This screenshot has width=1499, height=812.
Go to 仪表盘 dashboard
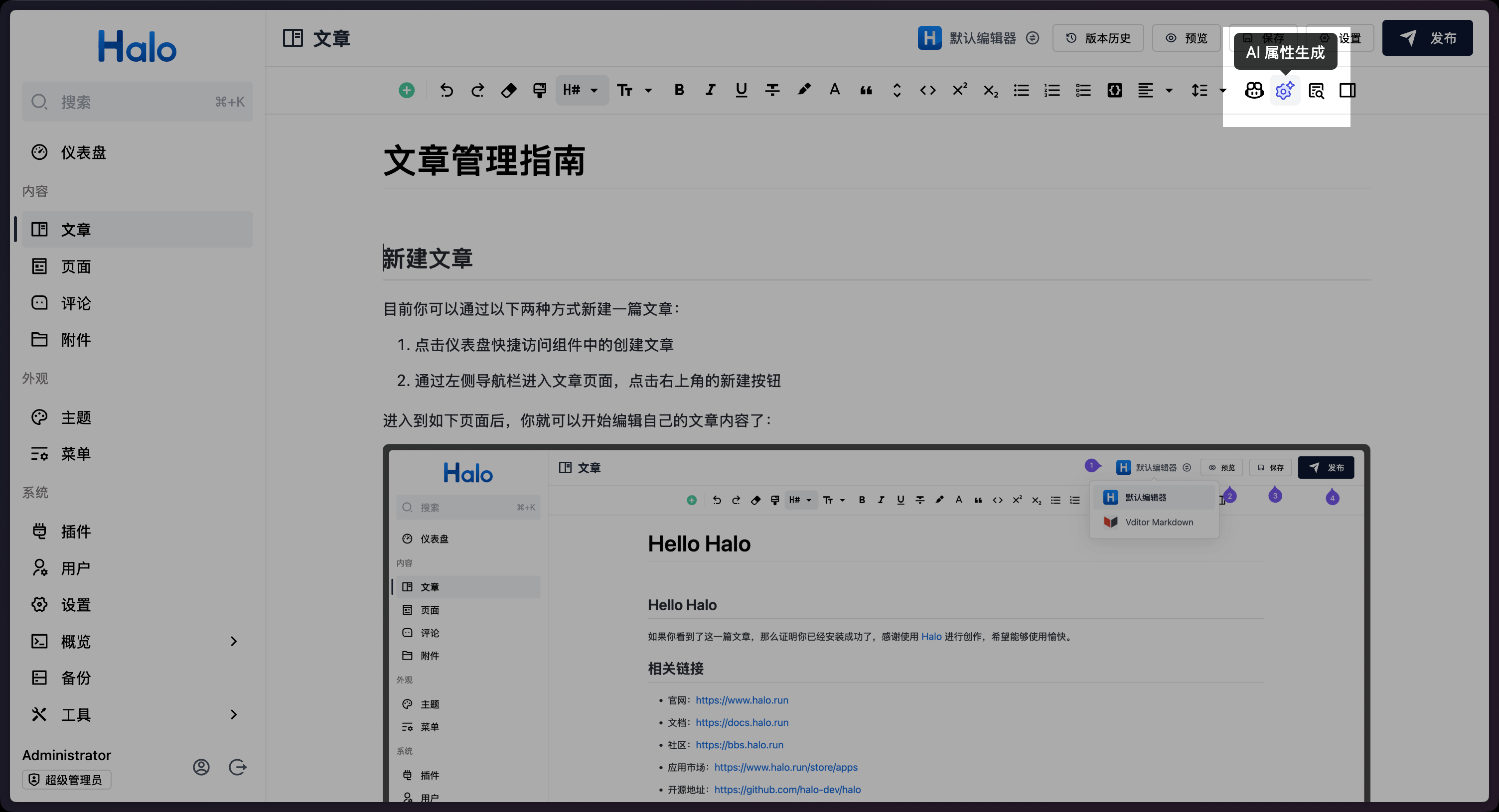(138, 152)
